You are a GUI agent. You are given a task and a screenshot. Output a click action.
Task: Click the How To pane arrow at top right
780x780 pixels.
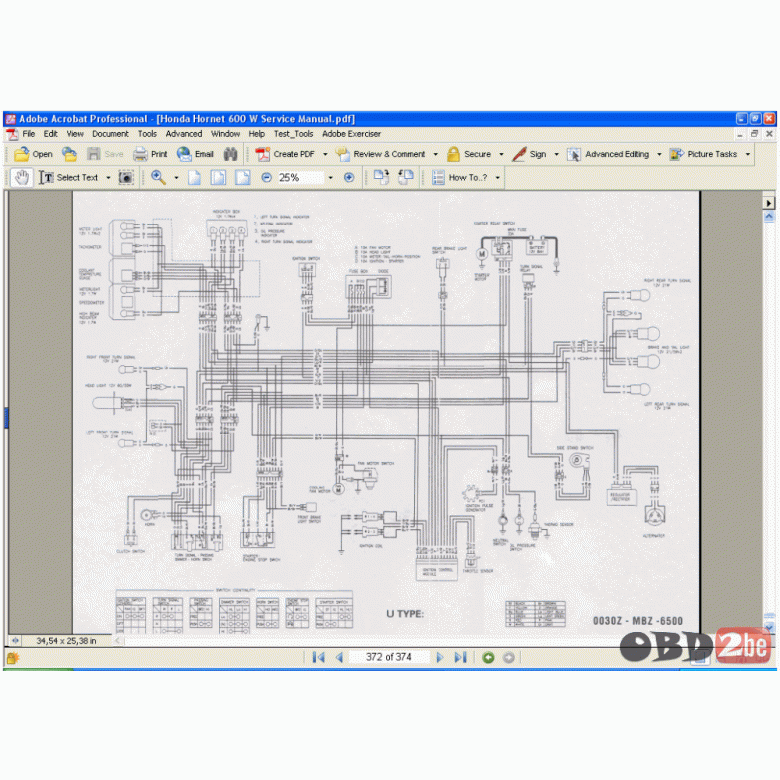point(769,203)
